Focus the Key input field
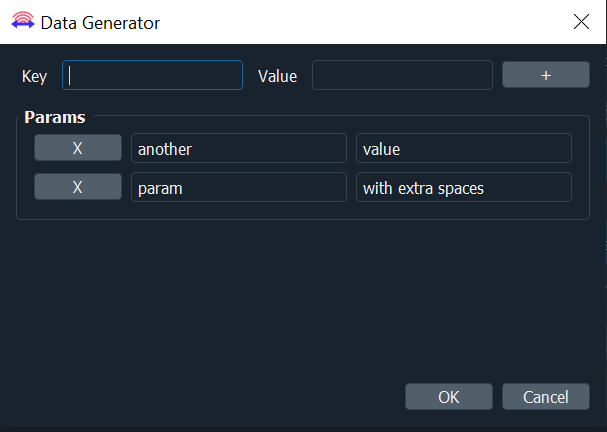Screen dimensions: 607x432 point(153,75)
